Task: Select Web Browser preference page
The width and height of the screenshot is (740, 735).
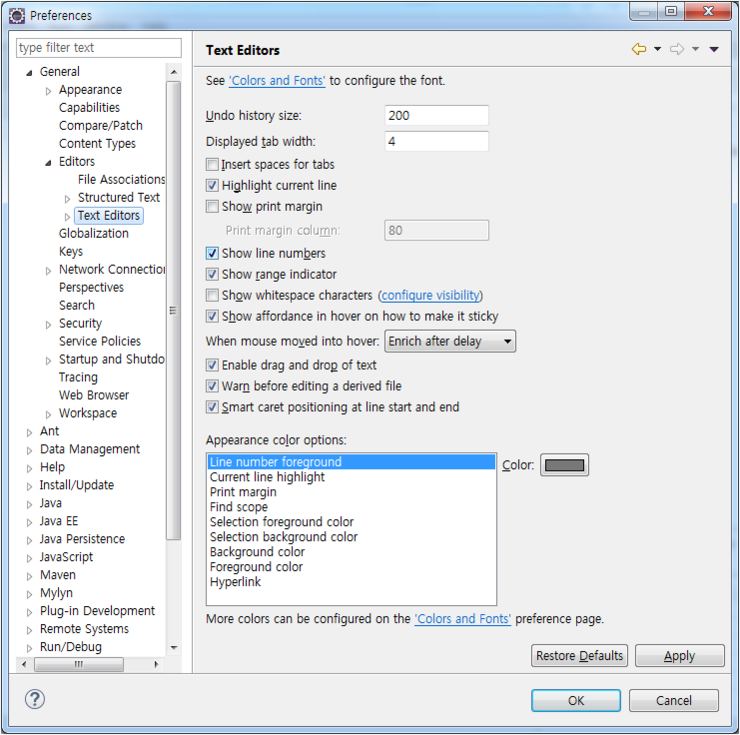Action: tap(93, 395)
